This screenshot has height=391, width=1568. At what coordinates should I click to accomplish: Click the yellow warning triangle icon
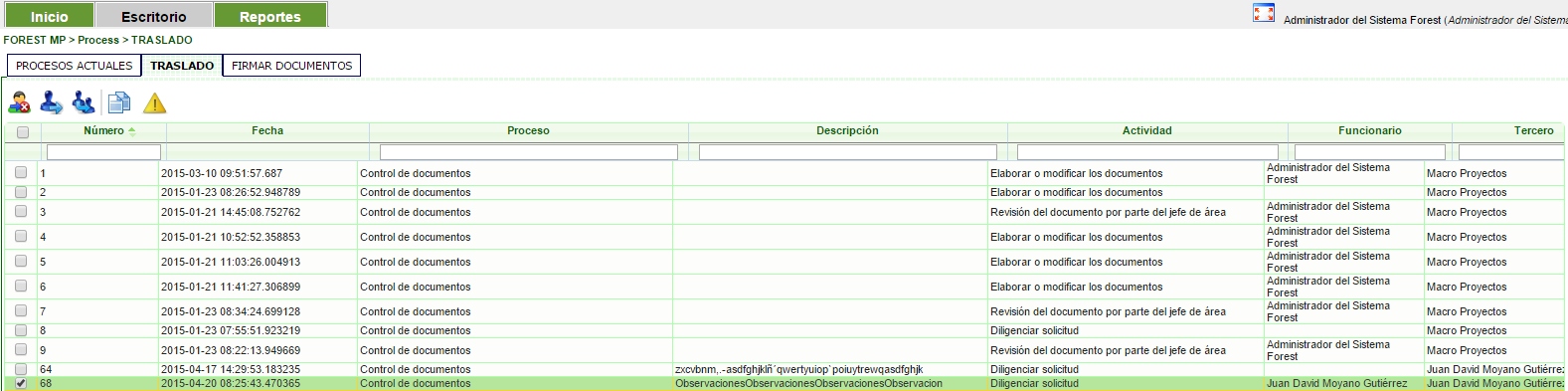pyautogui.click(x=155, y=102)
